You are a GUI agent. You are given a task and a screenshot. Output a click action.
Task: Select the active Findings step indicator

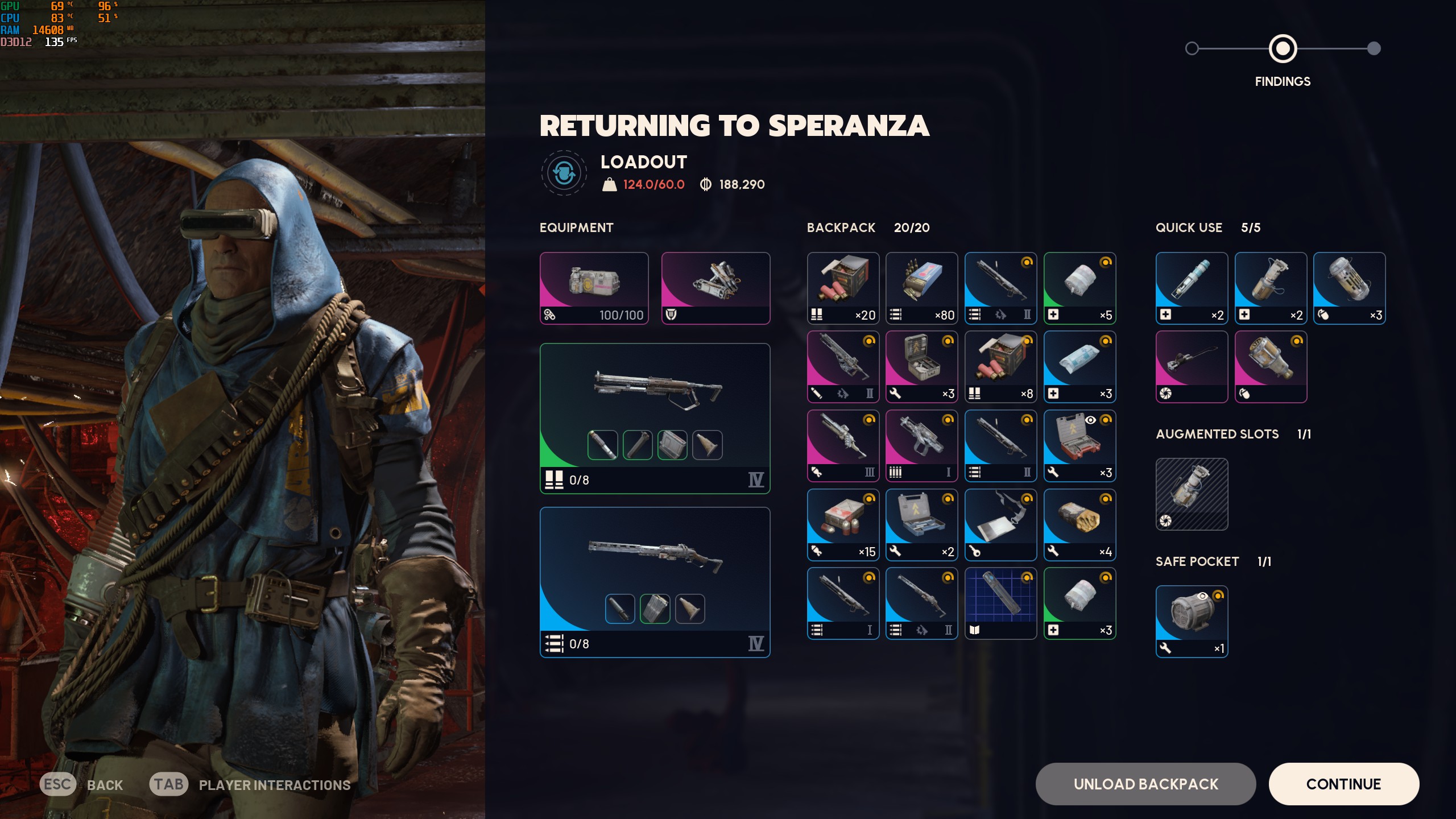coord(1283,48)
